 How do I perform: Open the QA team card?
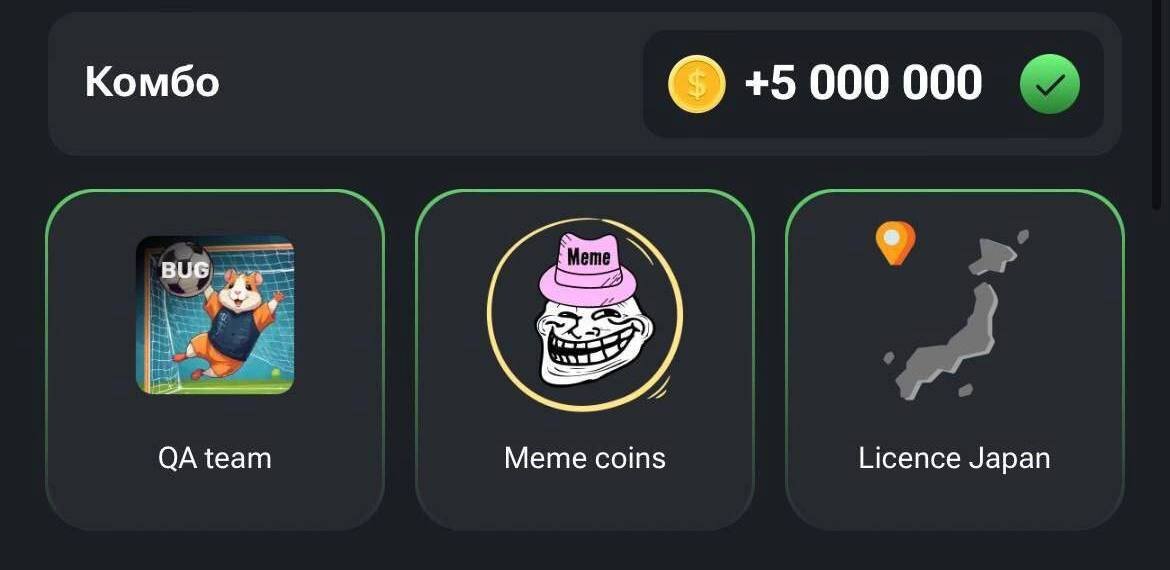(x=215, y=360)
